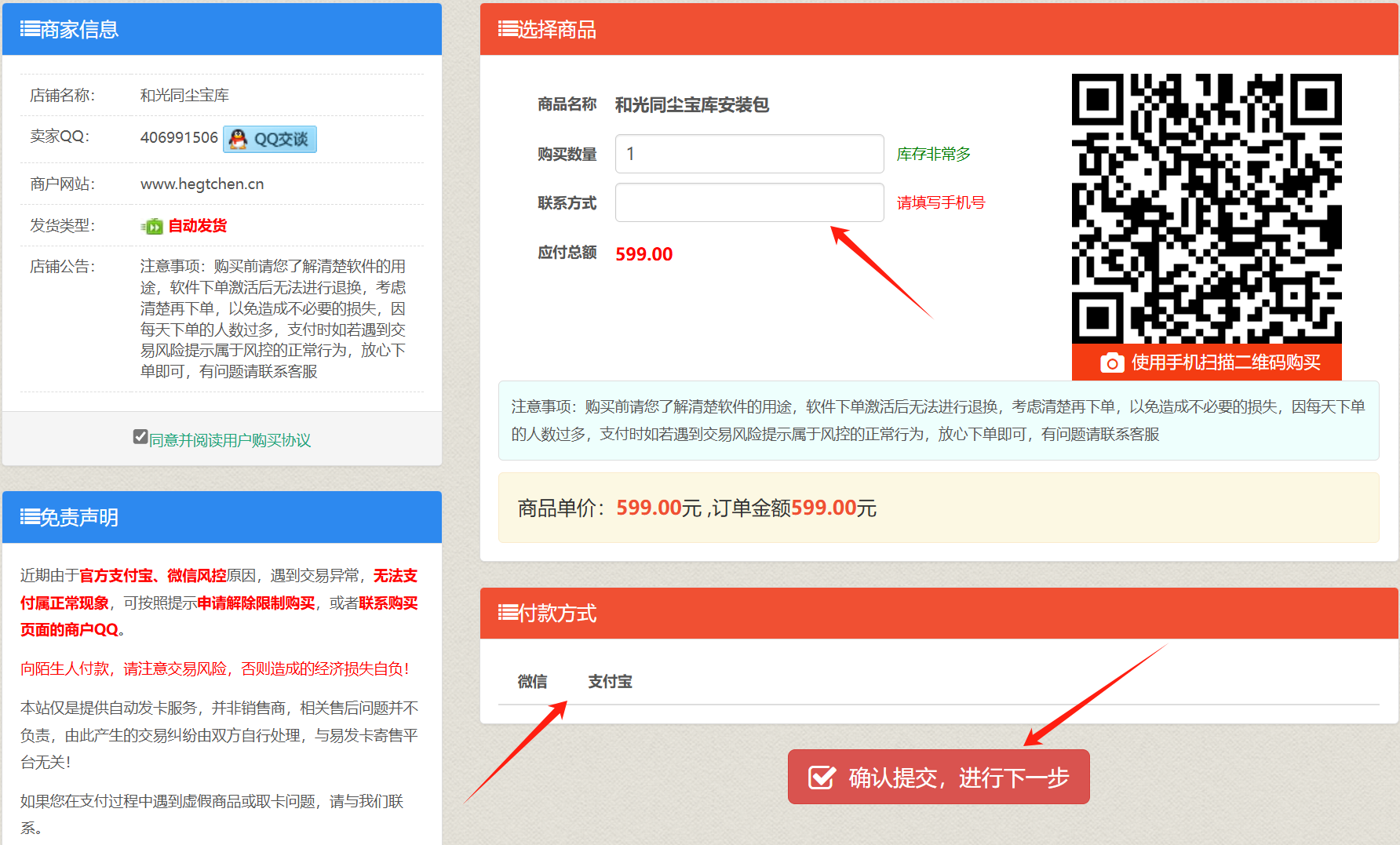Image resolution: width=1400 pixels, height=845 pixels.
Task: Open the 用户购买协议 agreement link
Action: [x=228, y=440]
